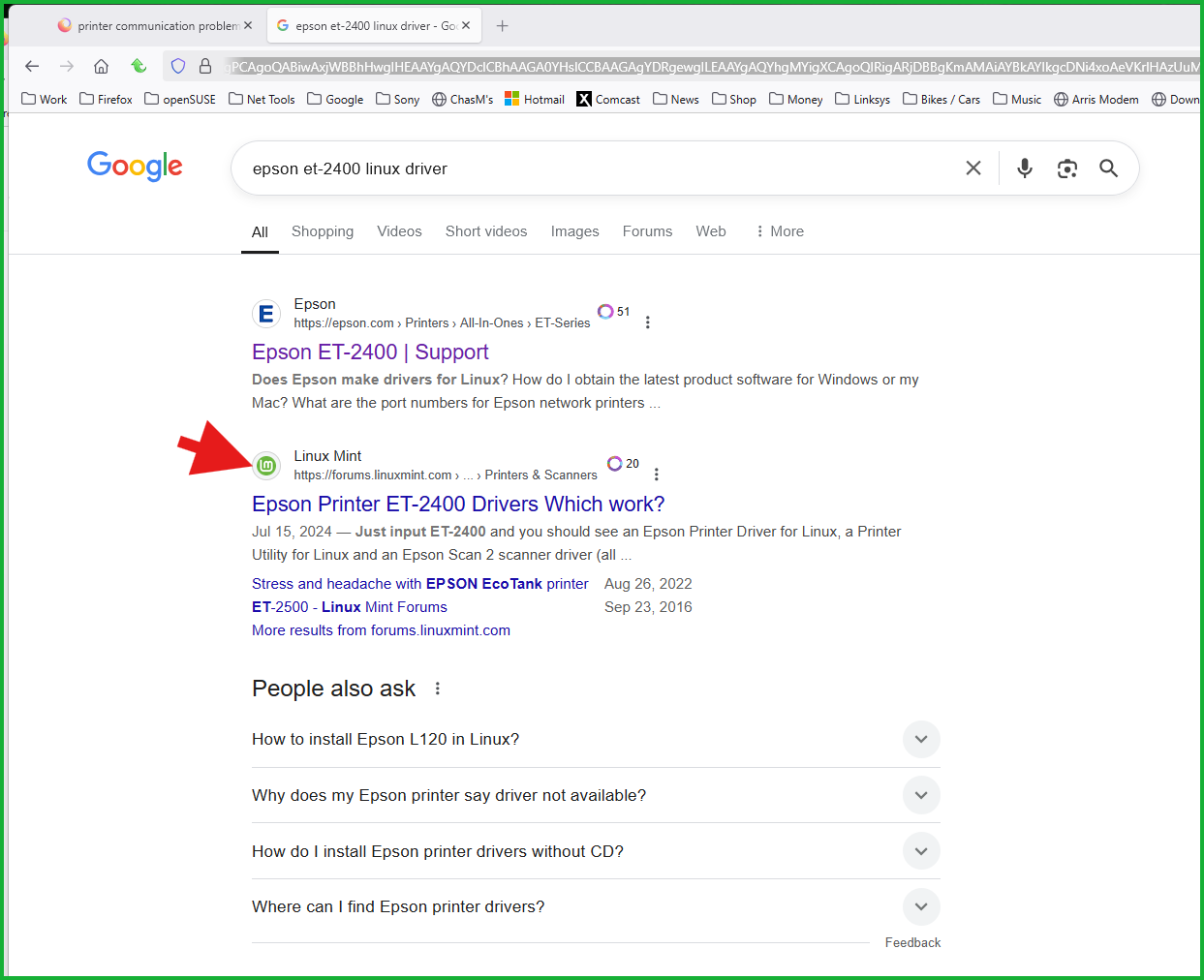1204x980 pixels.
Task: Go back with the browser back arrow
Action: (32, 66)
